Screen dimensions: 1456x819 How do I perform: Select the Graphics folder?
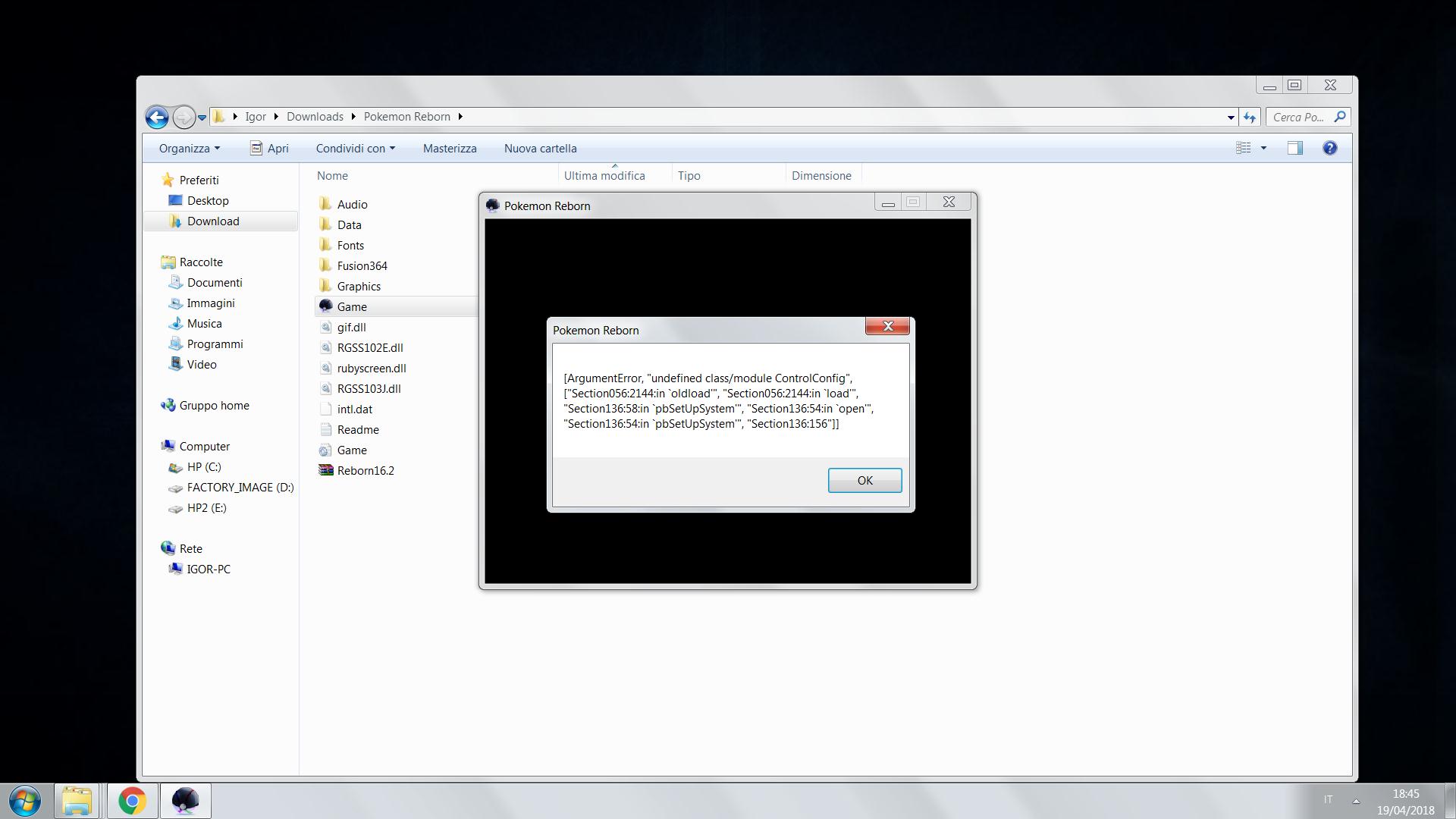tap(358, 286)
